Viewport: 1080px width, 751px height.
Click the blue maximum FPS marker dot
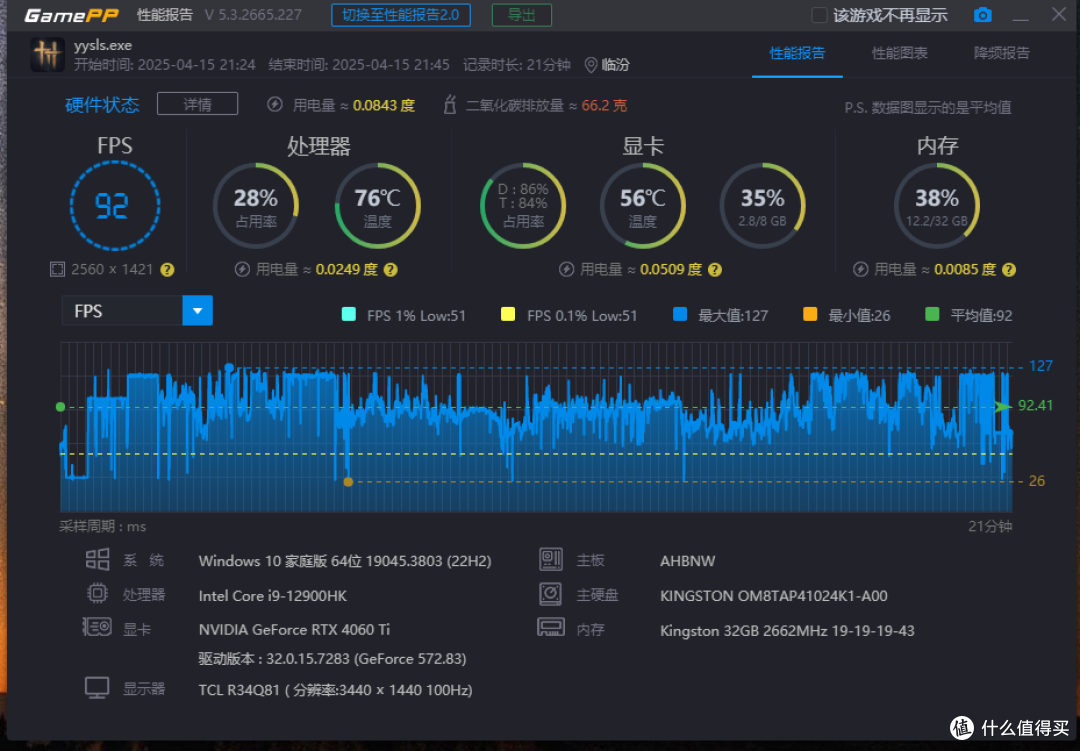click(x=229, y=367)
